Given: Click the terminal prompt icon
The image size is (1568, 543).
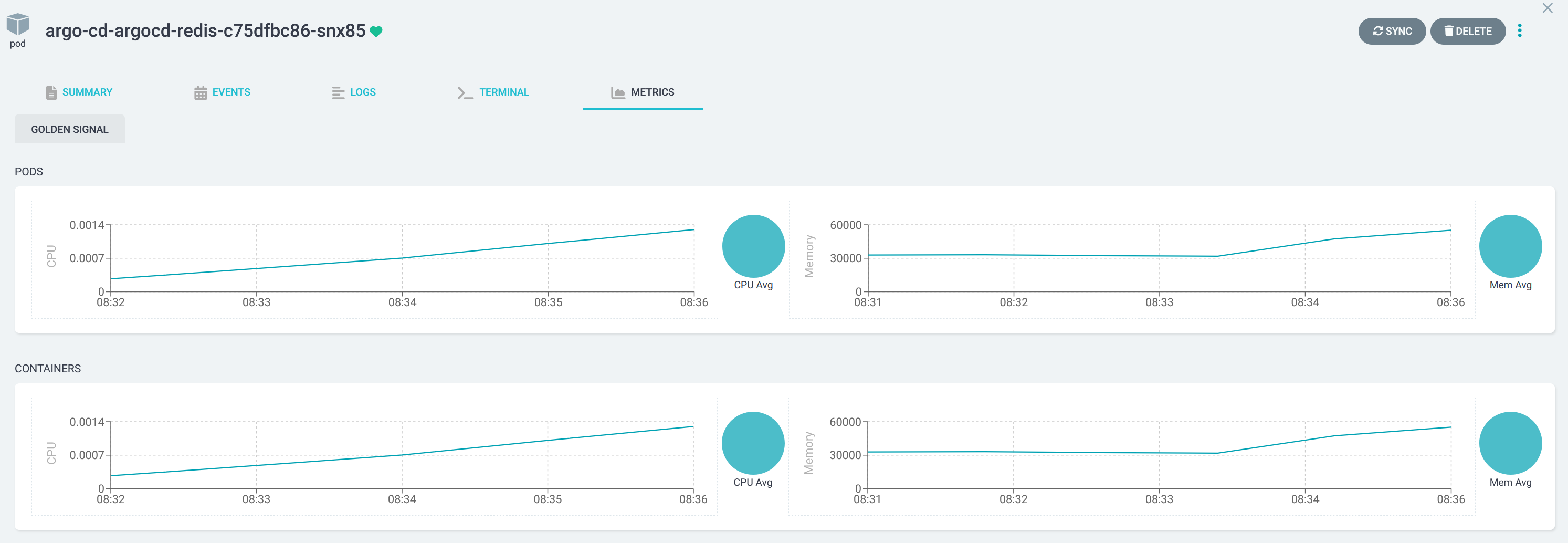Looking at the screenshot, I should click(465, 92).
